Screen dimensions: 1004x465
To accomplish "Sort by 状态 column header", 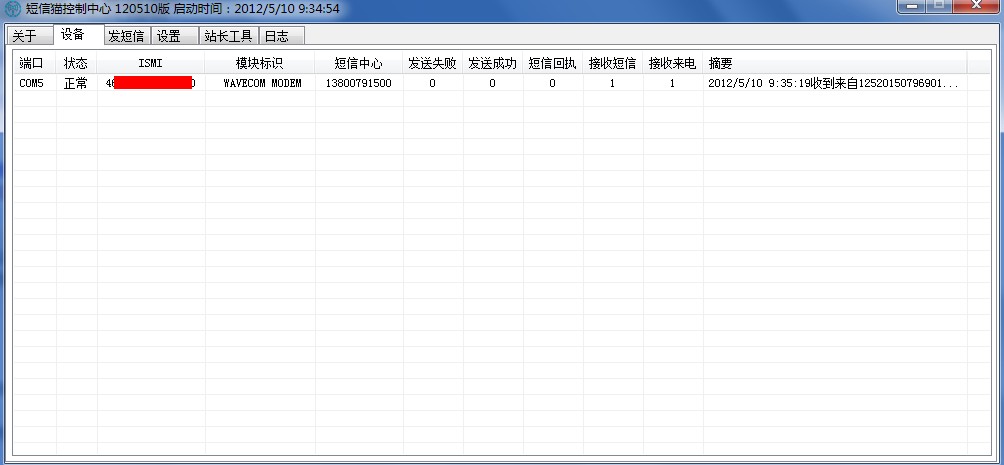I will [x=77, y=63].
